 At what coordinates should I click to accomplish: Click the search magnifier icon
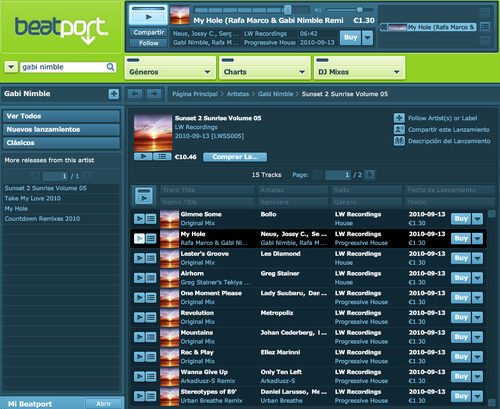pos(110,67)
